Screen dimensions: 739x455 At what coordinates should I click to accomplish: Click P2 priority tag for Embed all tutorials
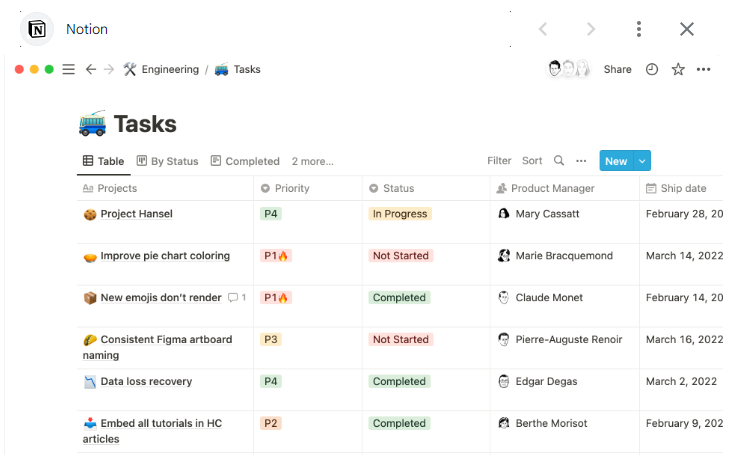coord(271,423)
